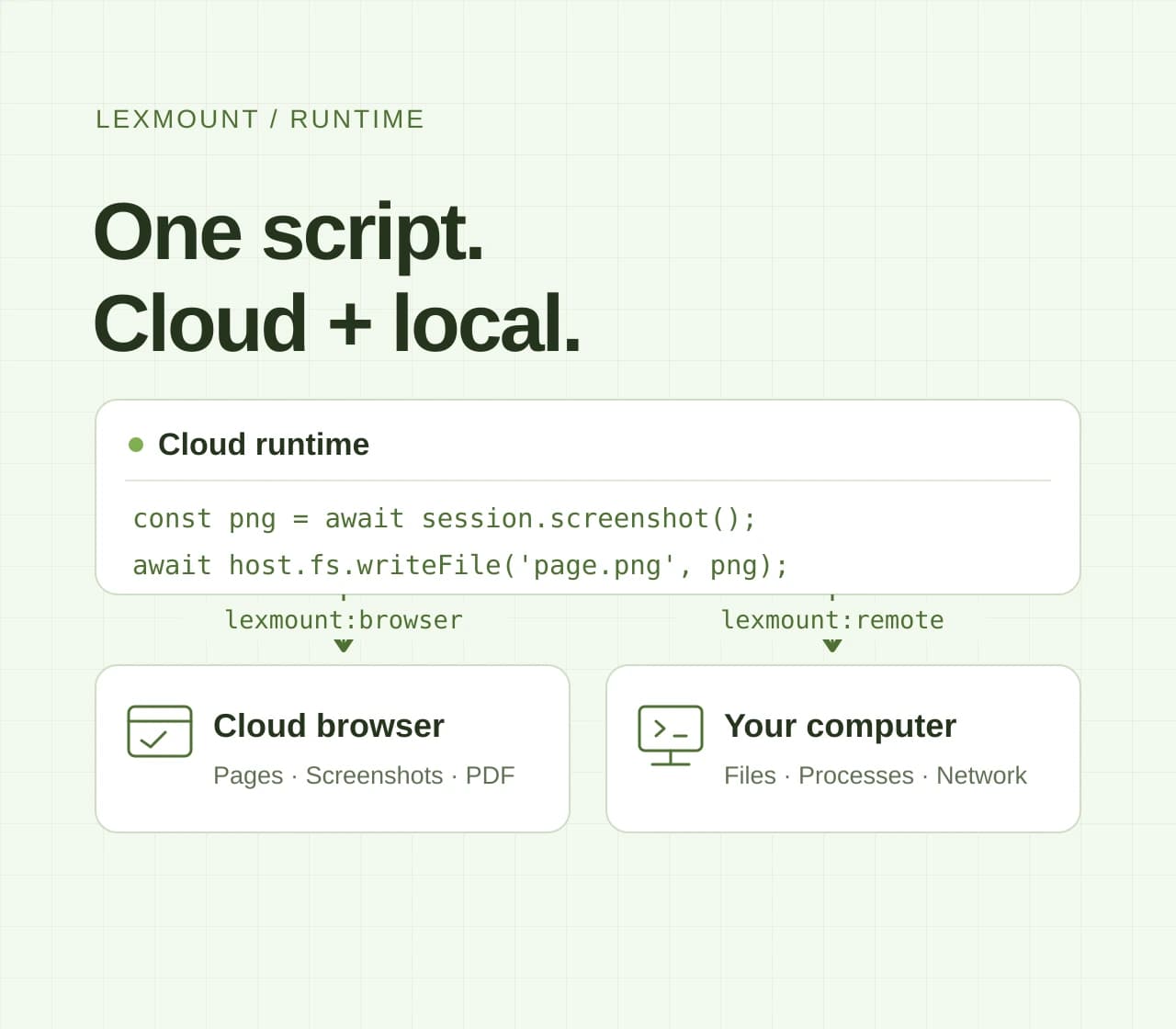The image size is (1176, 1029).
Task: Click the 'lexmount:browser' label
Action: tap(344, 620)
